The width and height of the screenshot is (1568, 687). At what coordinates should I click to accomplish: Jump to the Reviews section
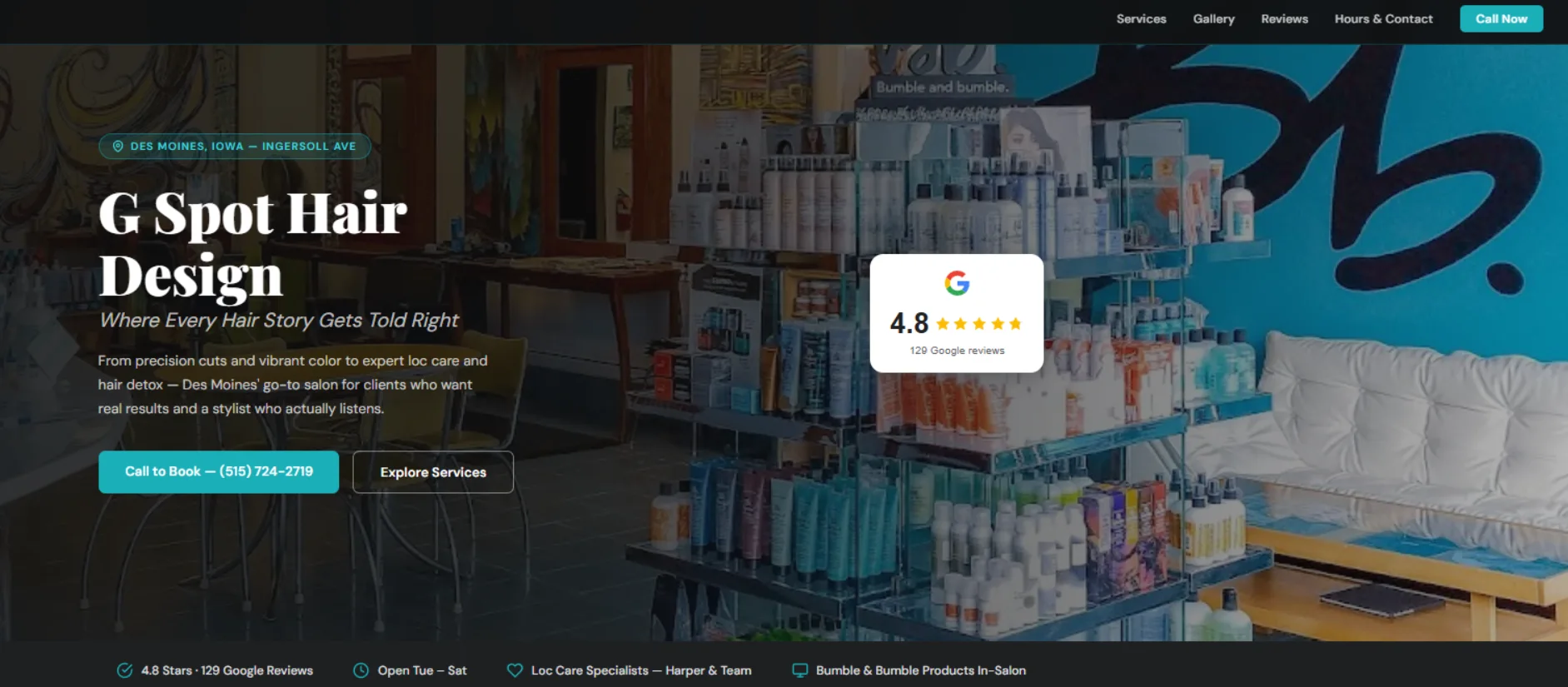(x=1284, y=19)
